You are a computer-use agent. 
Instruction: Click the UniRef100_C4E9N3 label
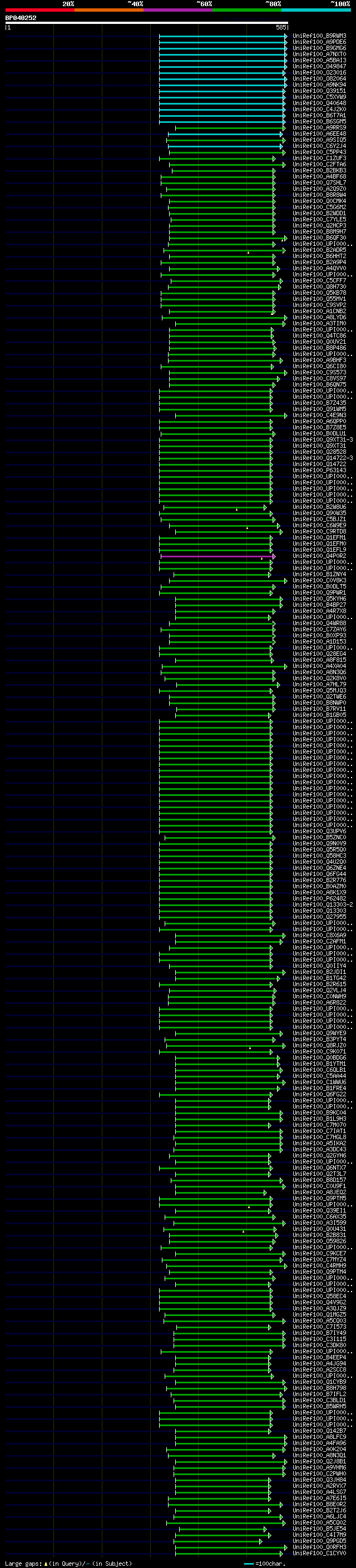(x=319, y=415)
